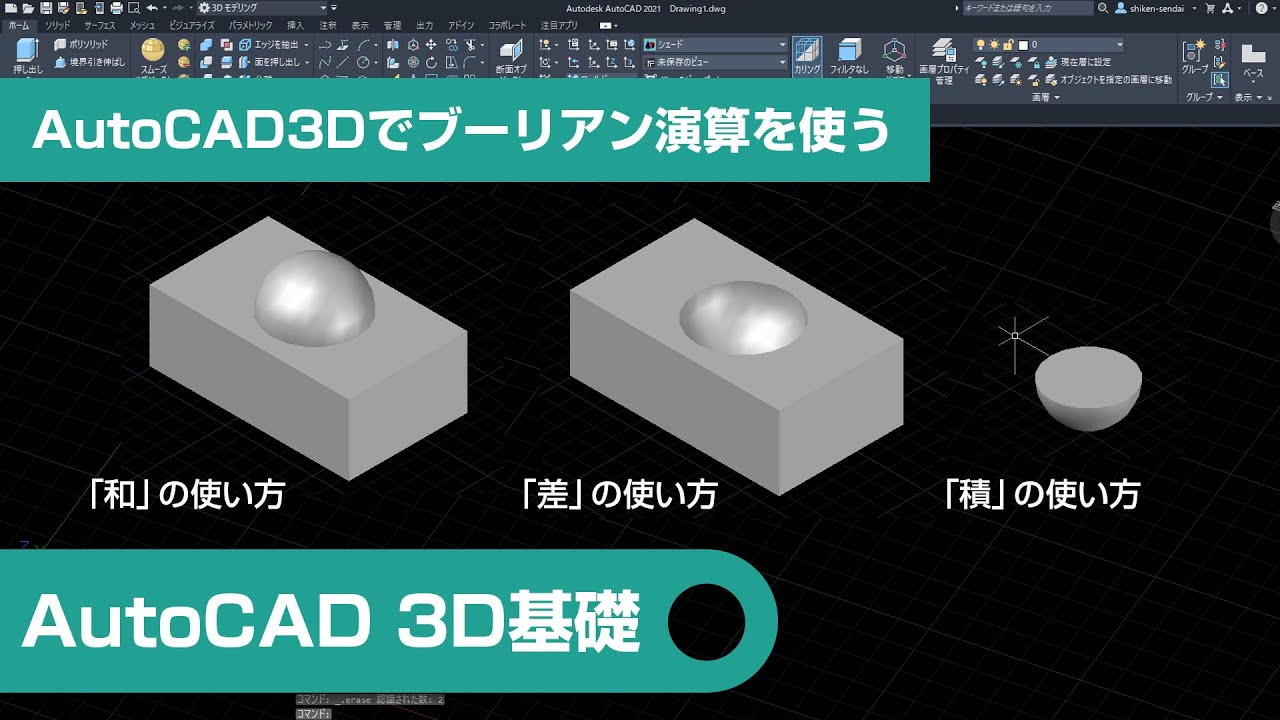Switch to the 出力 ribbon tab
The width and height of the screenshot is (1280, 720).
click(424, 25)
